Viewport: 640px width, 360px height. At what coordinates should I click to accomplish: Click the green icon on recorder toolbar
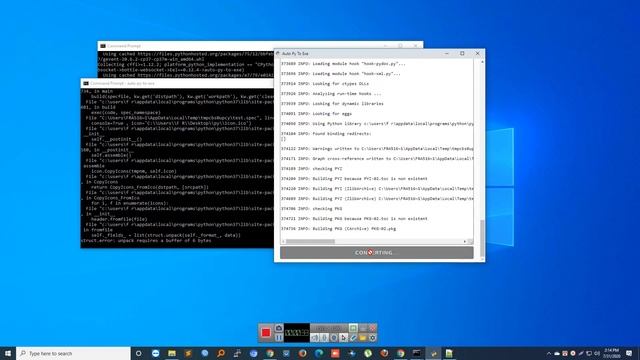coord(353,328)
